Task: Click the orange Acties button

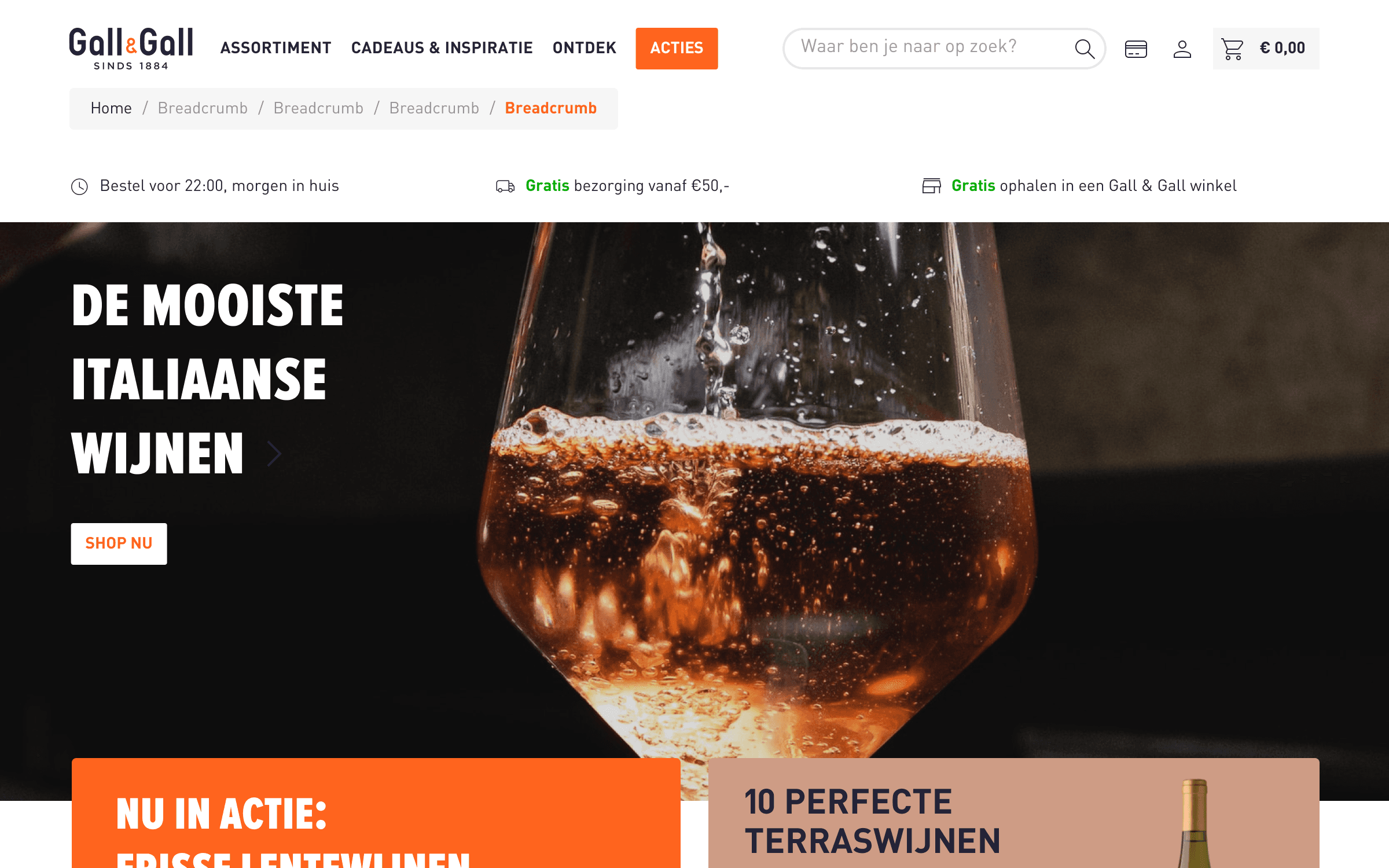Action: point(677,49)
